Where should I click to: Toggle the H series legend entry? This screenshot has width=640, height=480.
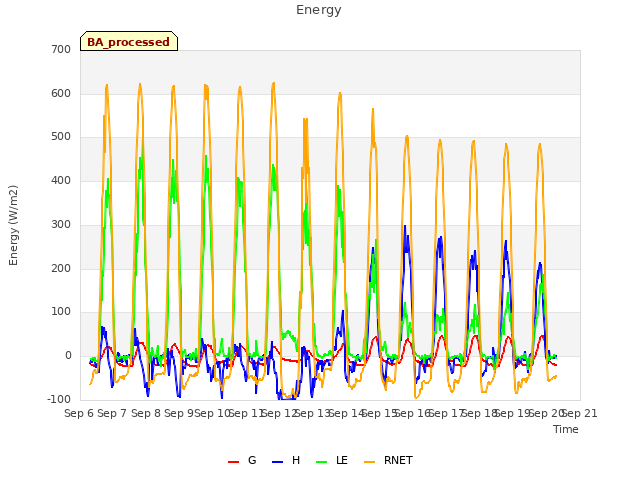[286, 460]
